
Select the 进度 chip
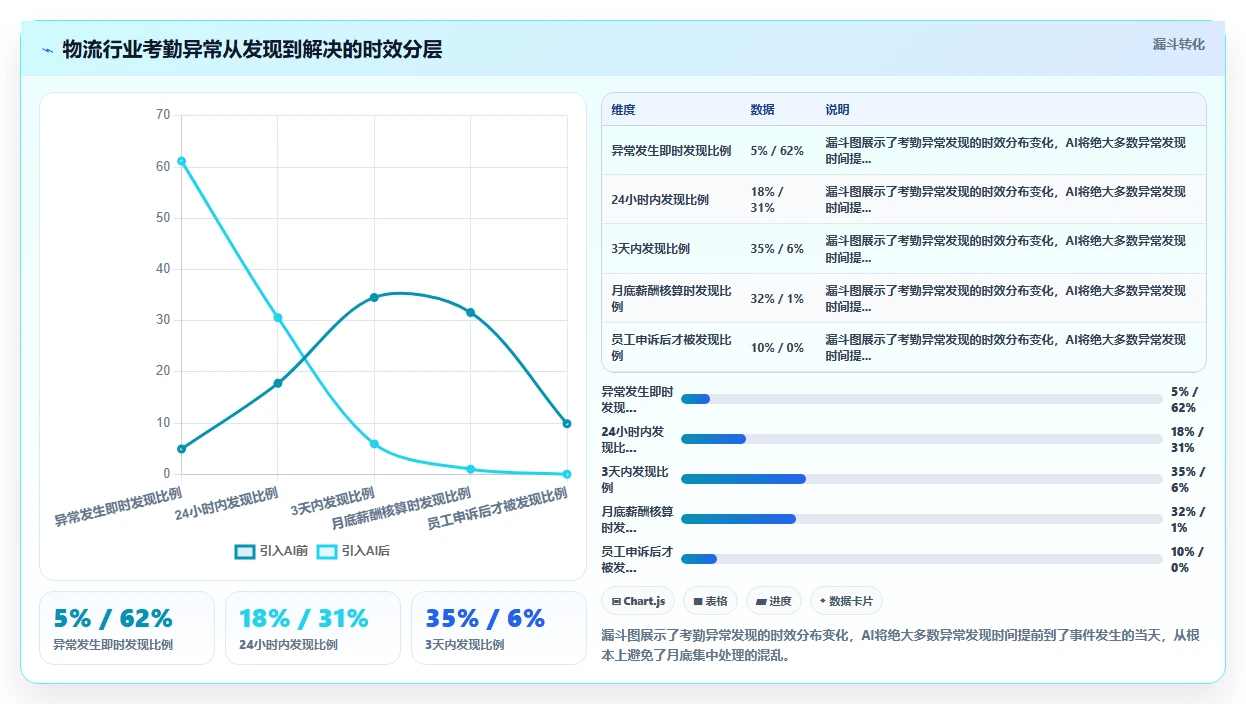[774, 601]
